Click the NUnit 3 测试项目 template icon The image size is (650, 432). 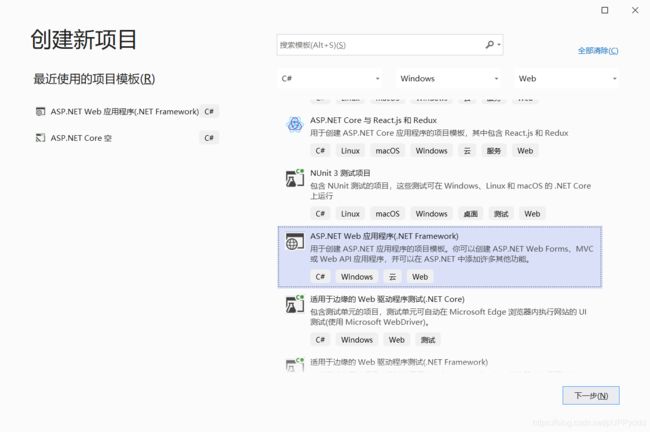click(294, 179)
